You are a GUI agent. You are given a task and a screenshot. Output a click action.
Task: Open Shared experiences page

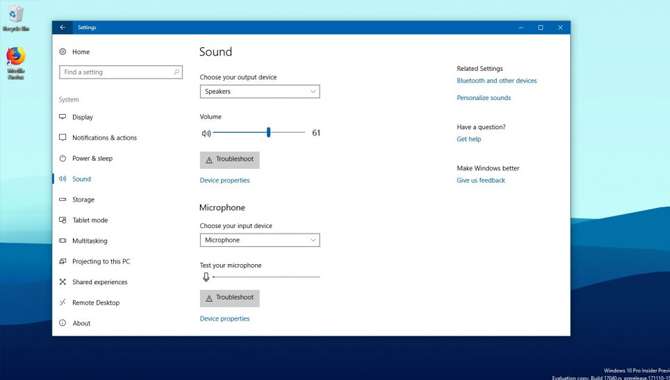pos(100,282)
